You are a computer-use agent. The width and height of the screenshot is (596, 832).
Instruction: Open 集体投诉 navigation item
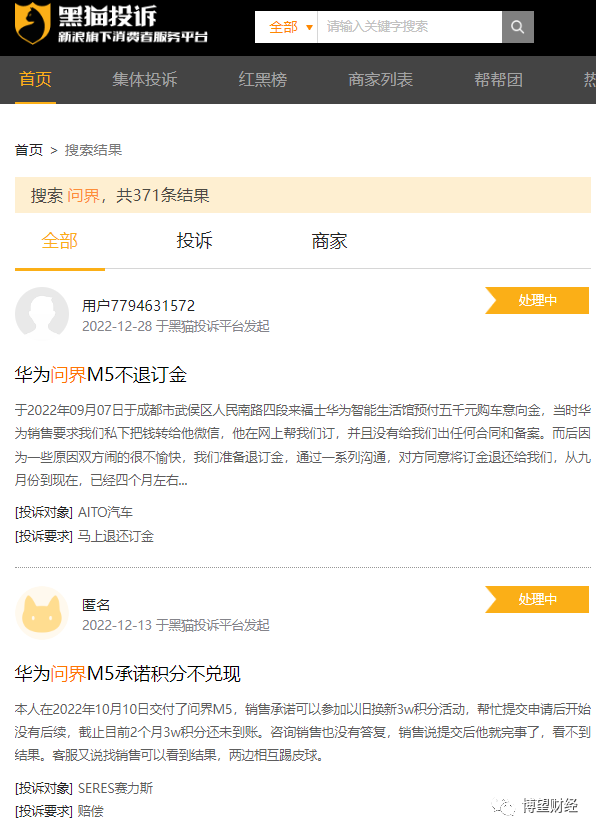tap(144, 80)
